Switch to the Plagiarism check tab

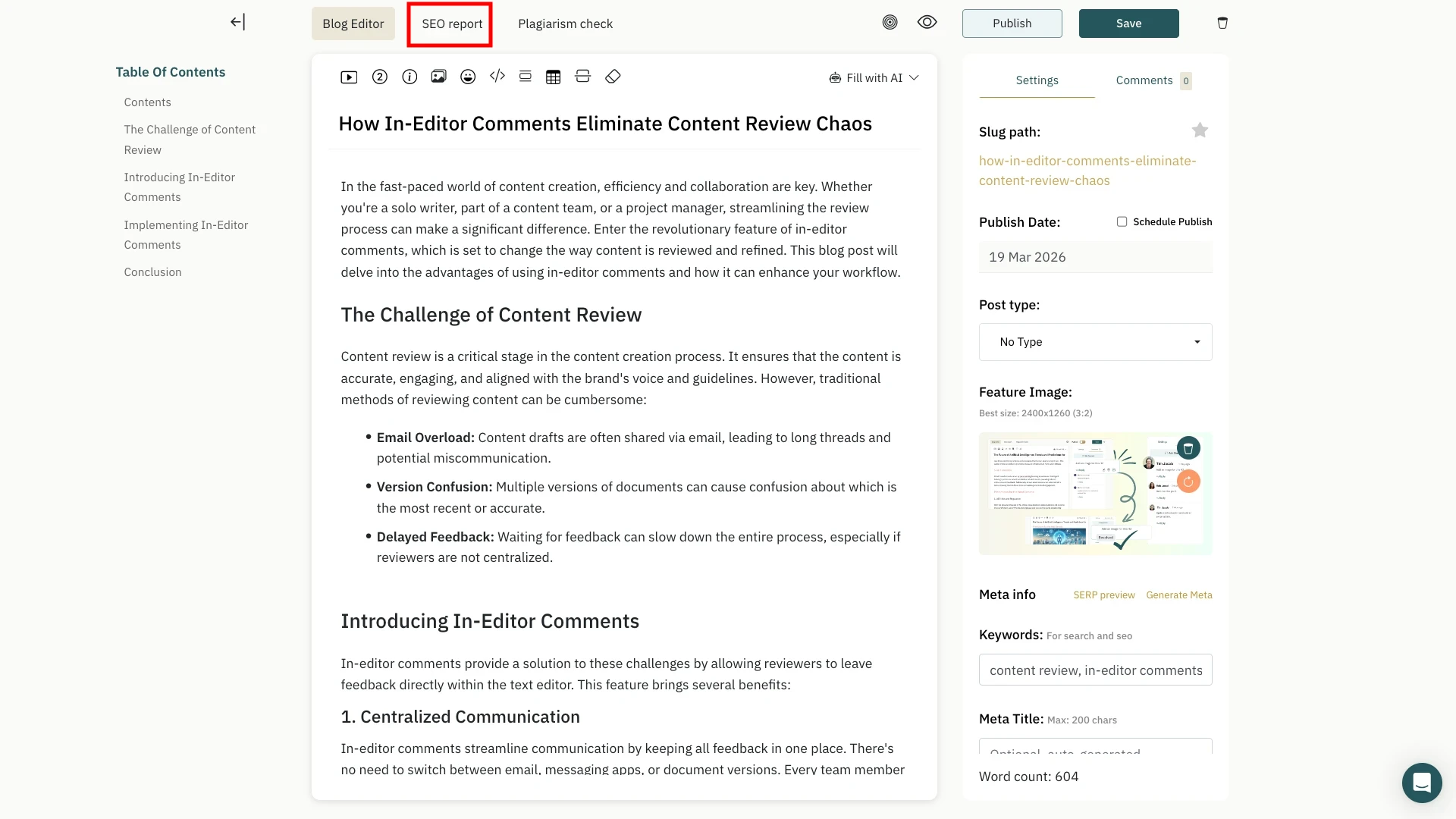[x=565, y=24]
